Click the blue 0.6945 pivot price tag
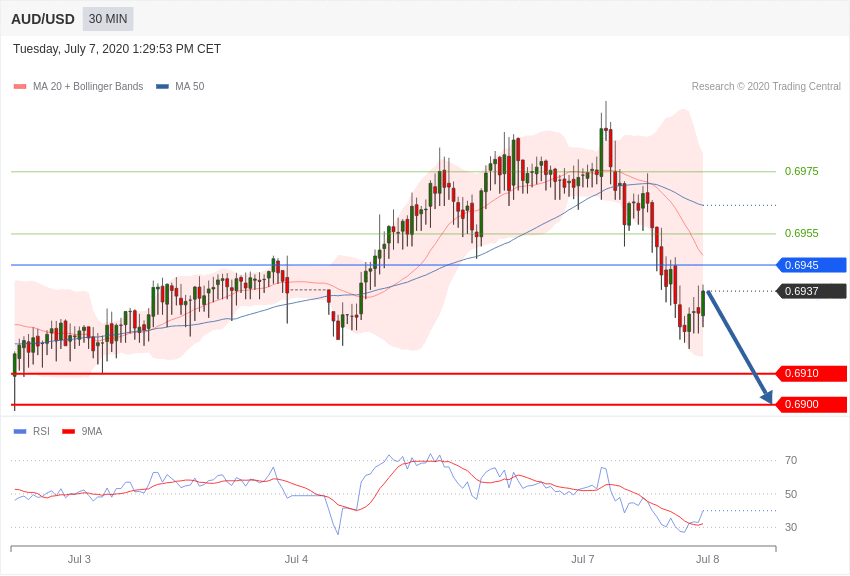The image size is (850, 576). [x=811, y=265]
